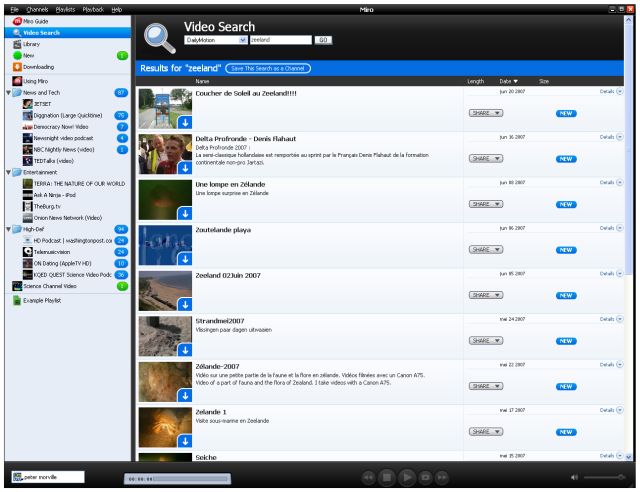The image size is (640, 492).
Task: Click NEW badge for Zeeland 02Juin 2007
Action: click(566, 296)
